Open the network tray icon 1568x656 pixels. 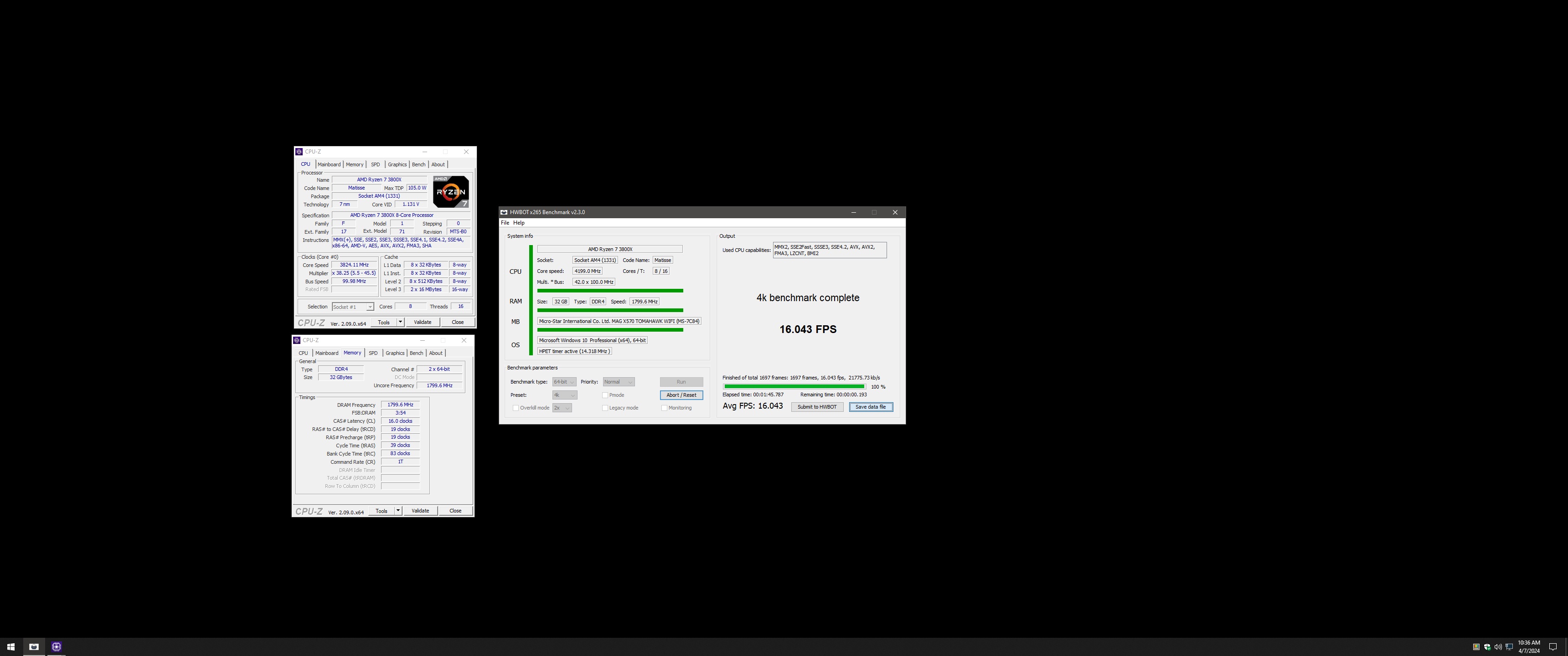click(1509, 647)
